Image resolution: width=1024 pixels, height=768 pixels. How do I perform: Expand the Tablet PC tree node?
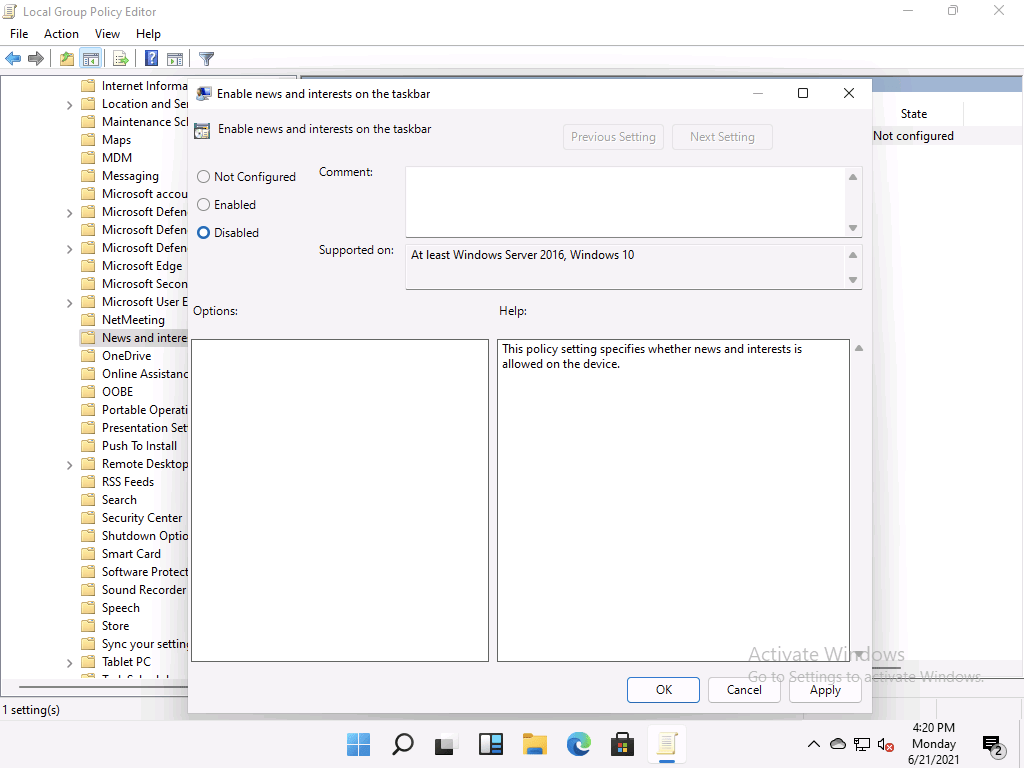pos(69,662)
